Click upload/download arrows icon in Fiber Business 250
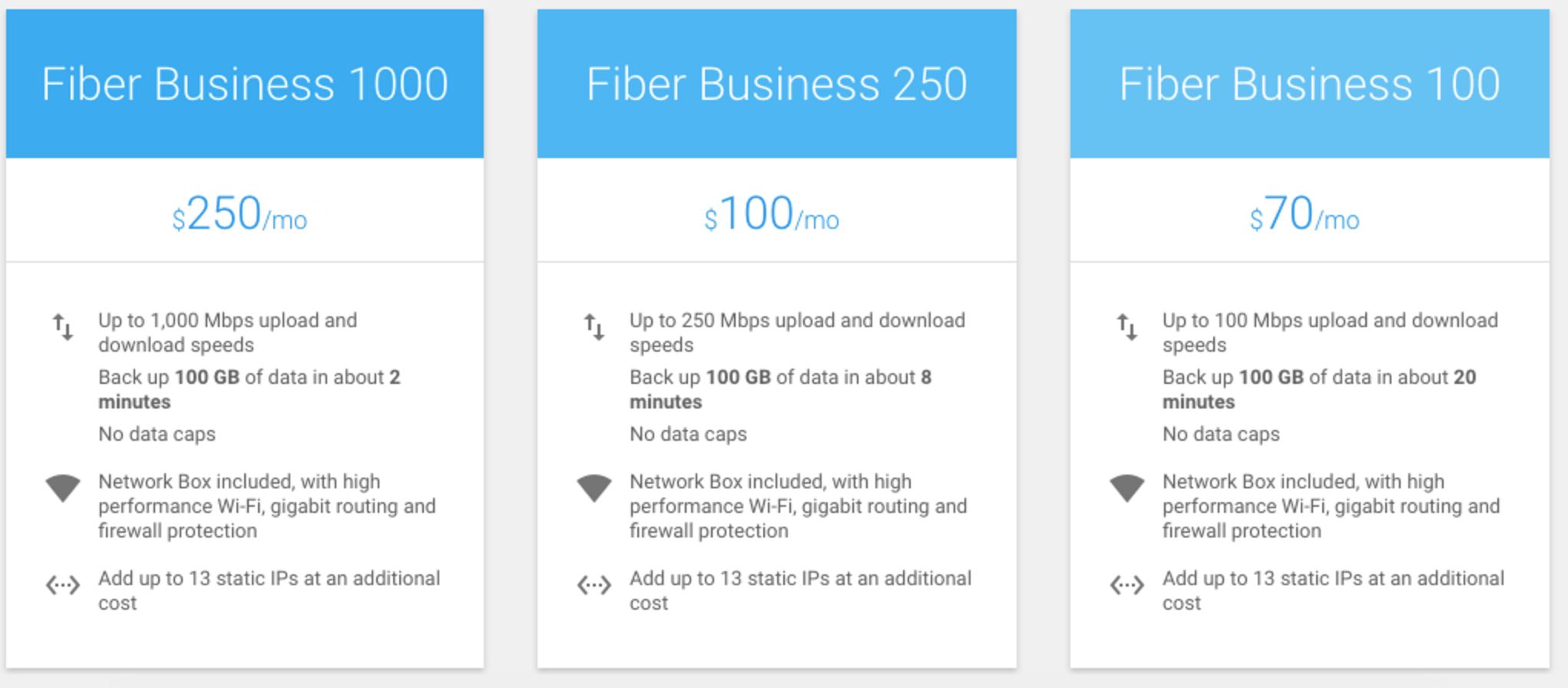1568x688 pixels. click(594, 327)
